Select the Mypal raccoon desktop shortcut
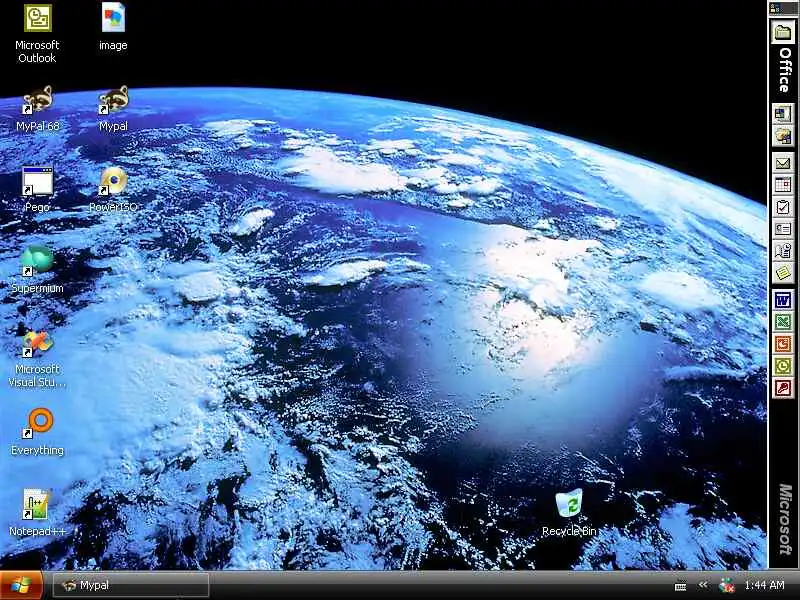Viewport: 800px width, 600px height. point(113,108)
